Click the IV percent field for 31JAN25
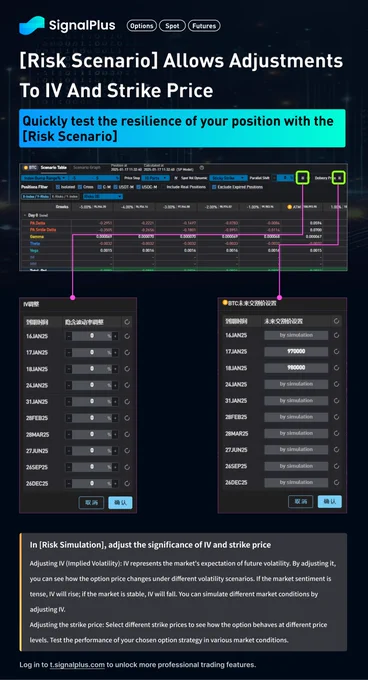368x680 pixels. click(x=92, y=402)
